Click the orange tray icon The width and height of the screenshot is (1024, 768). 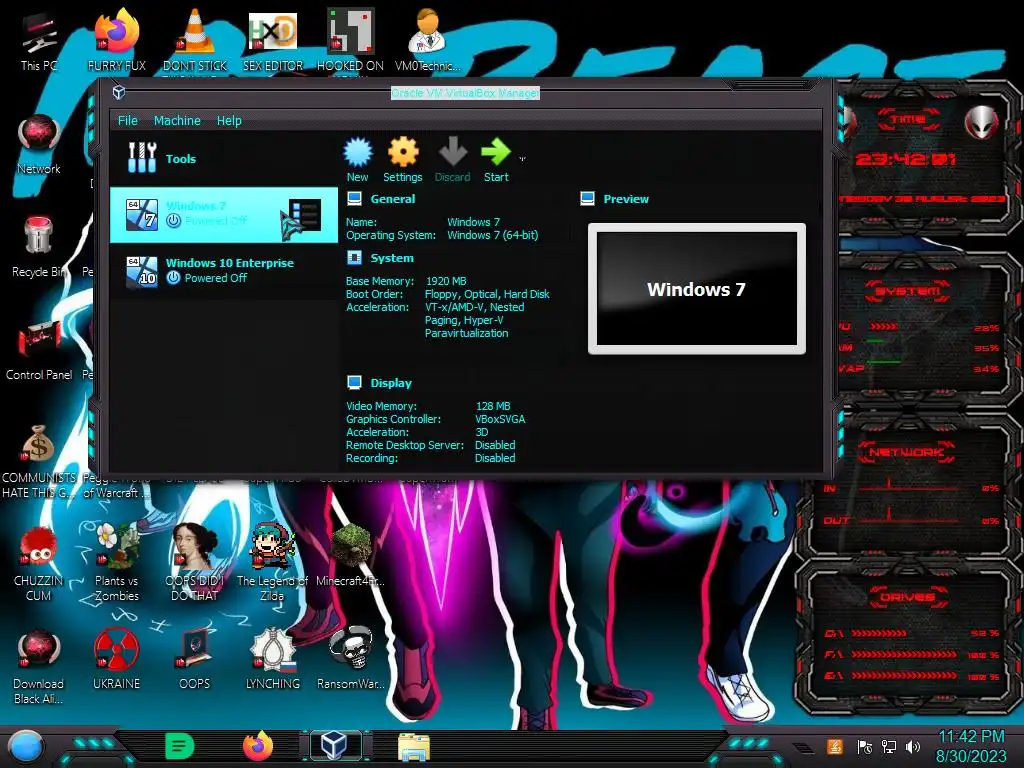tap(835, 746)
